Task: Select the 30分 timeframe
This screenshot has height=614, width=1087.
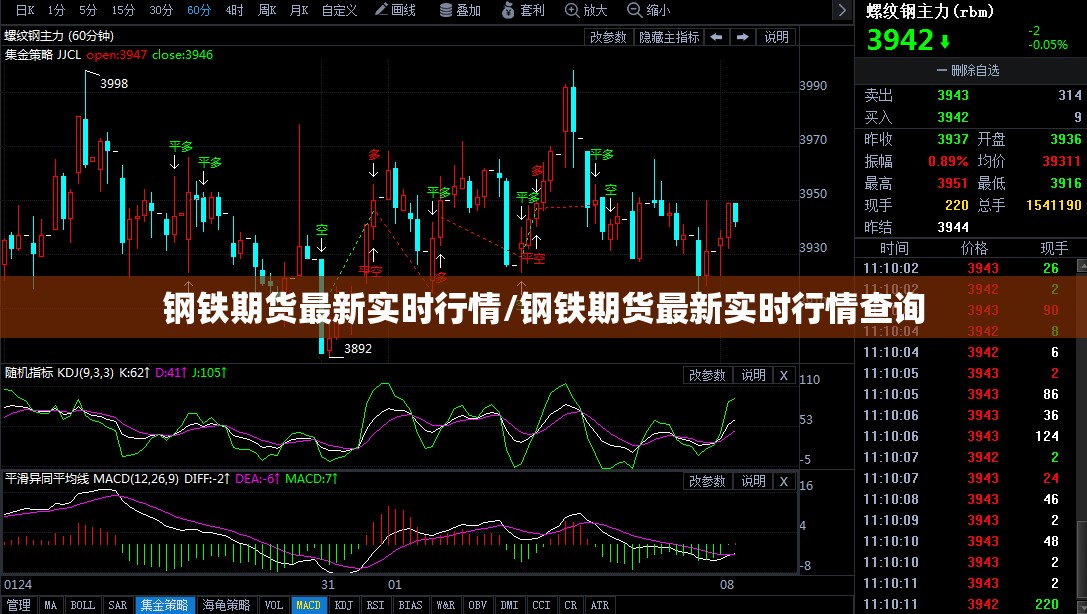Action: click(161, 10)
